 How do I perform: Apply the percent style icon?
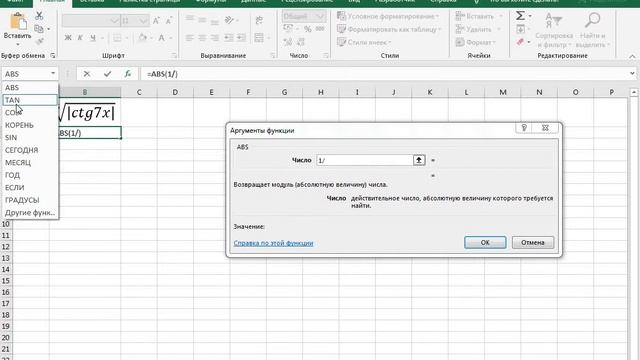[307, 29]
